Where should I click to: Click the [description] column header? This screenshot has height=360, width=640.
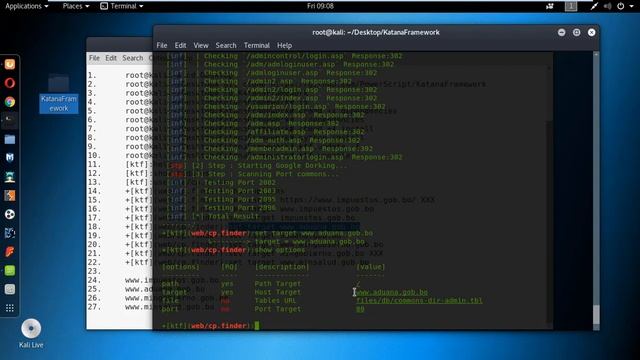282,267
